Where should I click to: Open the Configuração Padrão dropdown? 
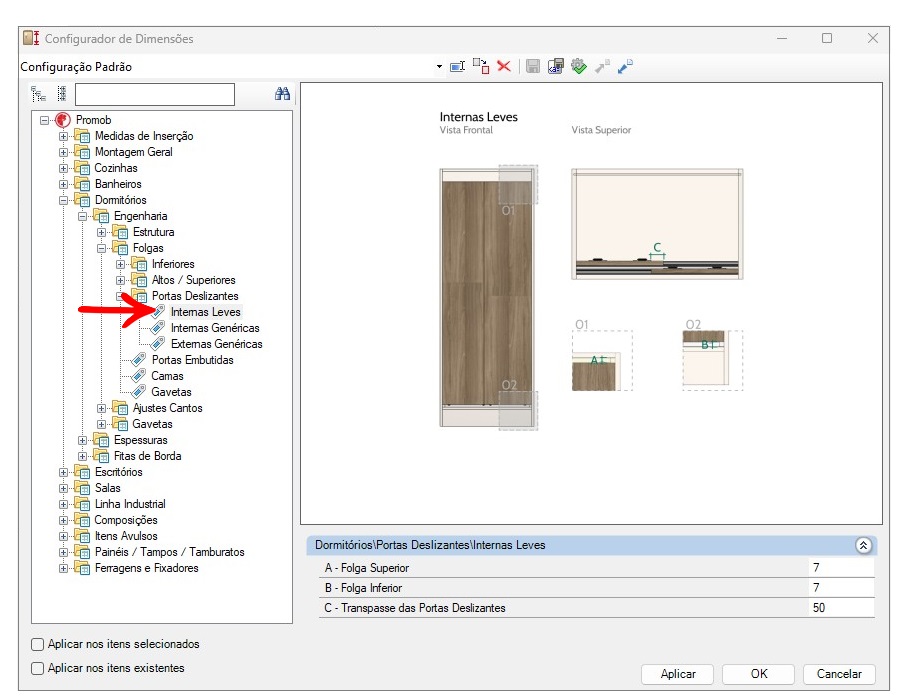pyautogui.click(x=438, y=67)
